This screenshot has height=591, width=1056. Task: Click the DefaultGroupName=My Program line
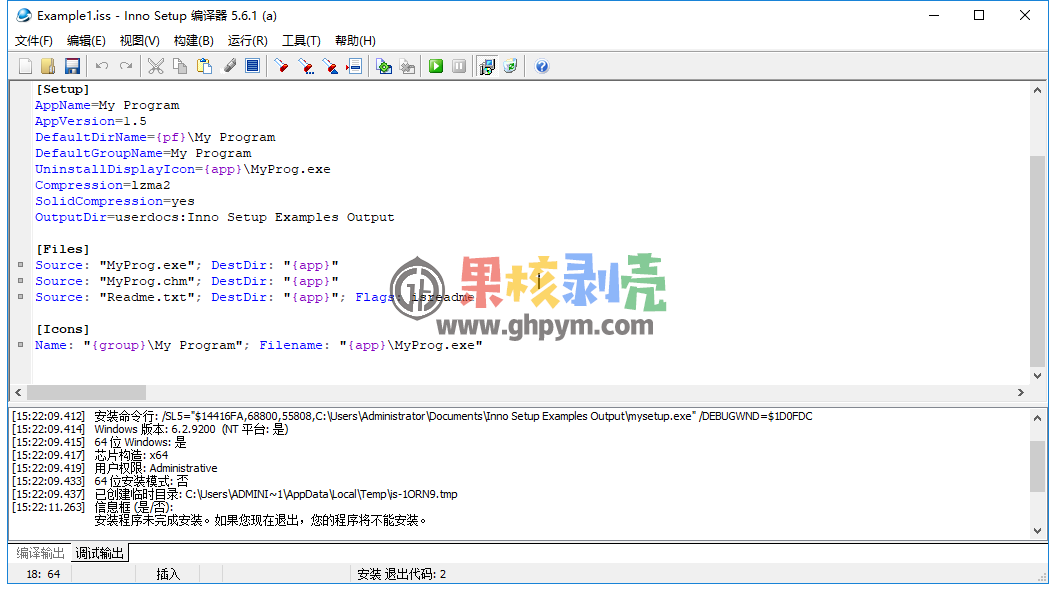click(x=143, y=153)
